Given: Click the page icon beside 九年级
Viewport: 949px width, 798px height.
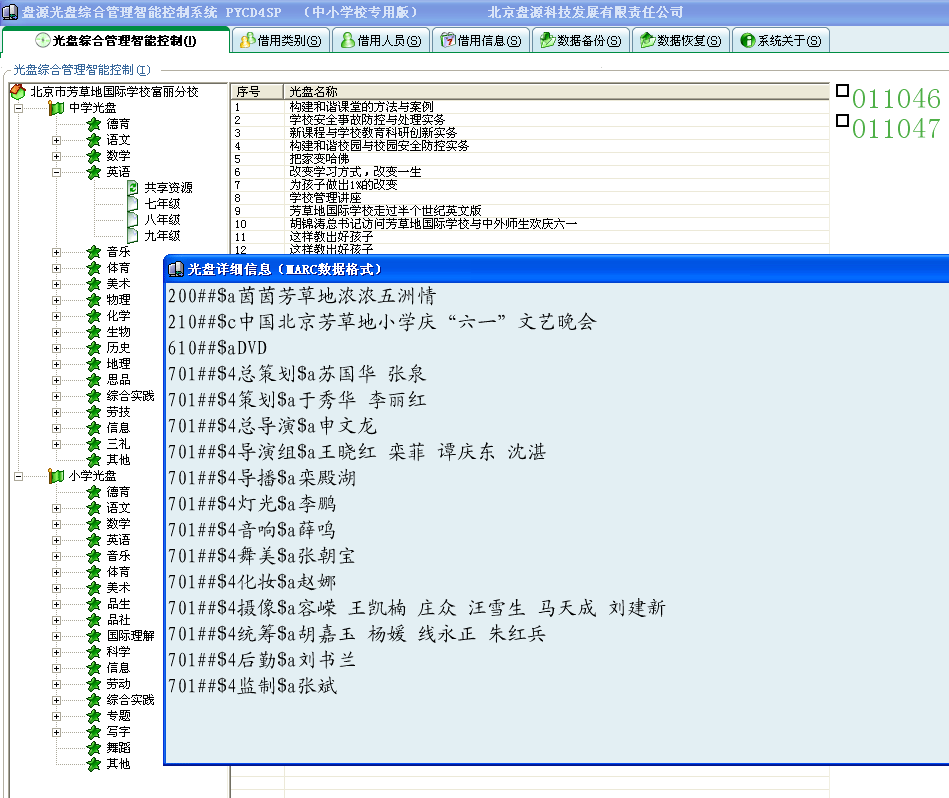Looking at the screenshot, I should pos(133,236).
